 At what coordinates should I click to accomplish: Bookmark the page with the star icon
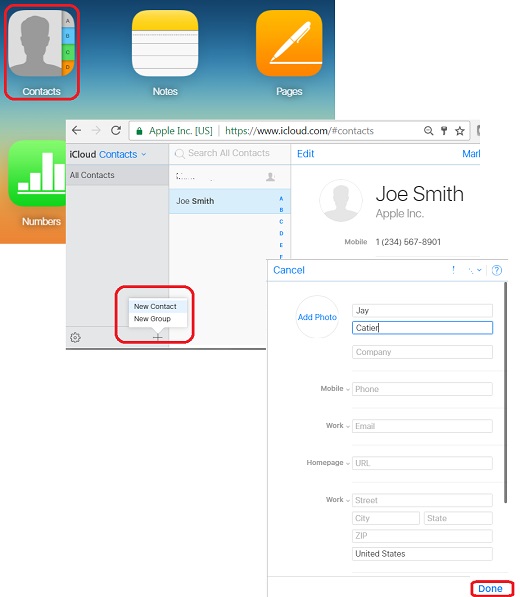tap(460, 131)
